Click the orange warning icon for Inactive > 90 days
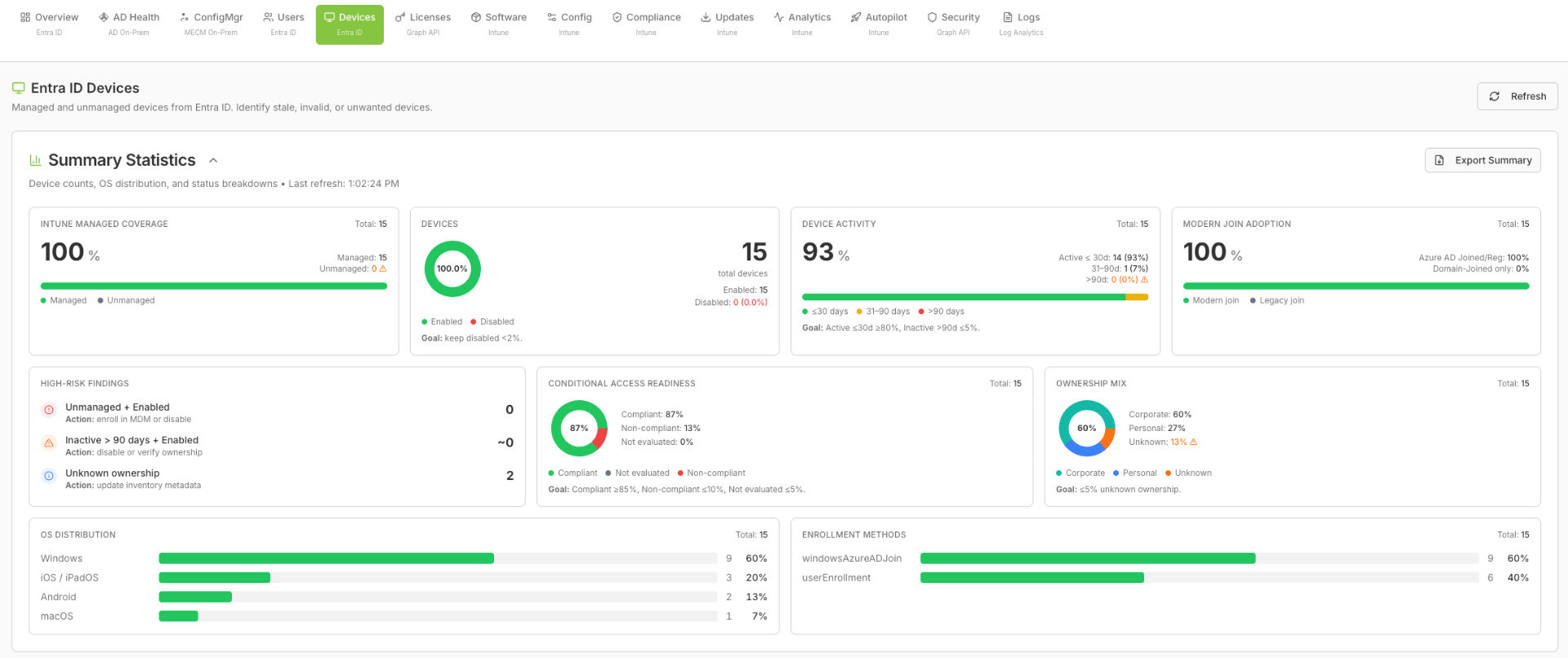The height and width of the screenshot is (658, 1568). pos(49,442)
